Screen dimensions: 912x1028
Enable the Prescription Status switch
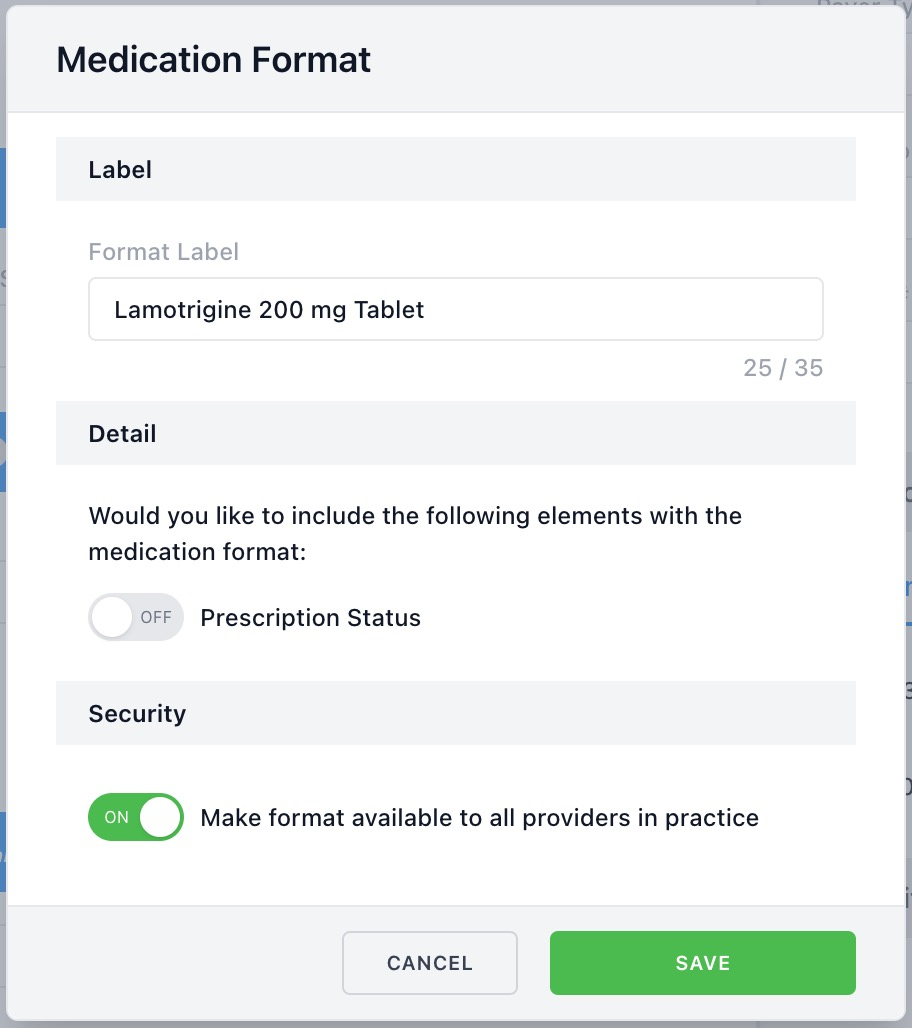coord(136,617)
